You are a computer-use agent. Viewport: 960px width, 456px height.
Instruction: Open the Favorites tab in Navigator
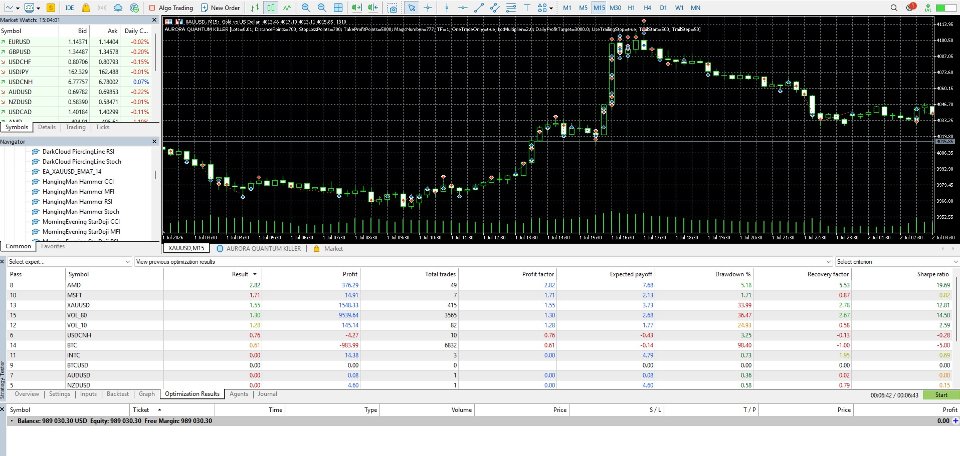[x=53, y=246]
